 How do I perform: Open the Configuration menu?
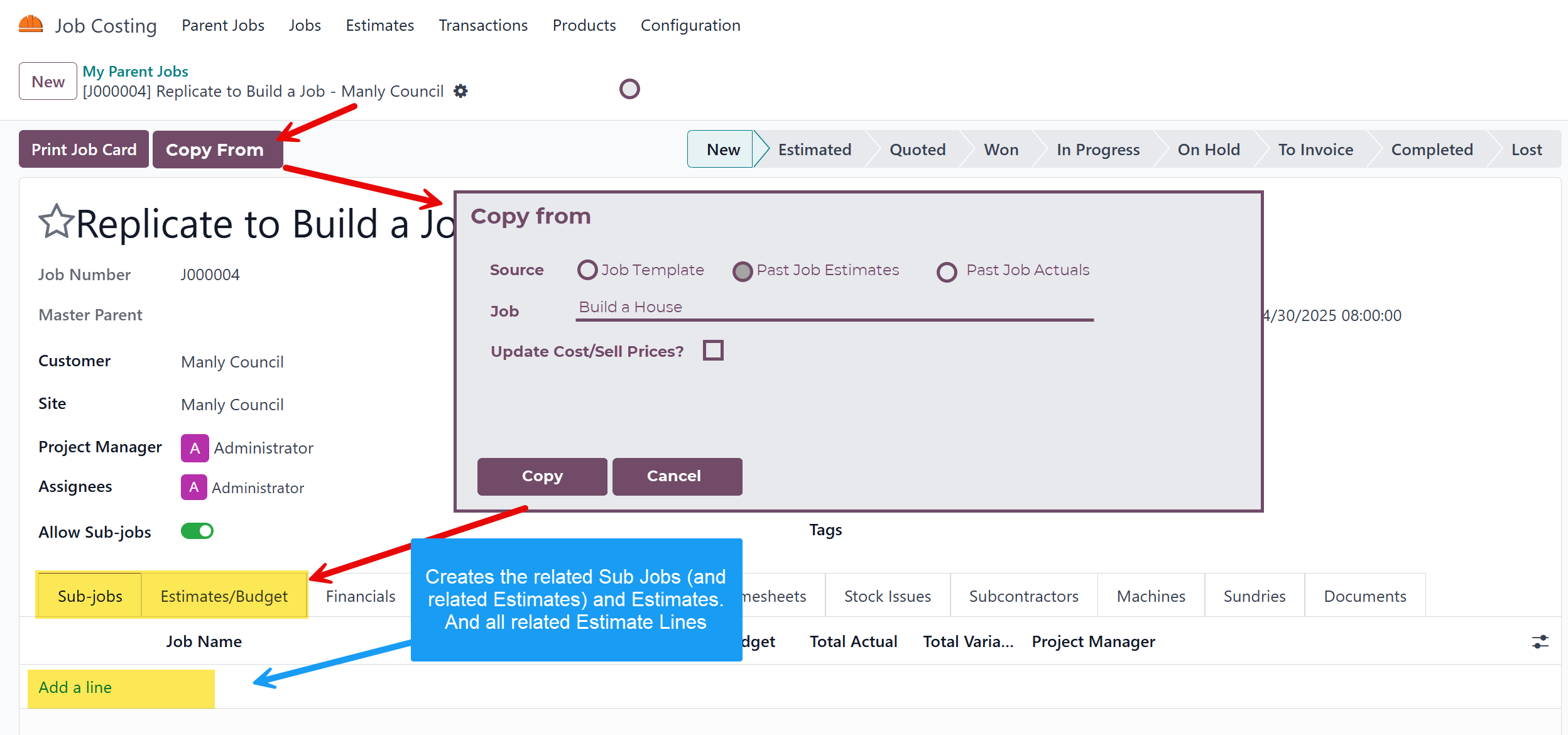click(x=690, y=25)
